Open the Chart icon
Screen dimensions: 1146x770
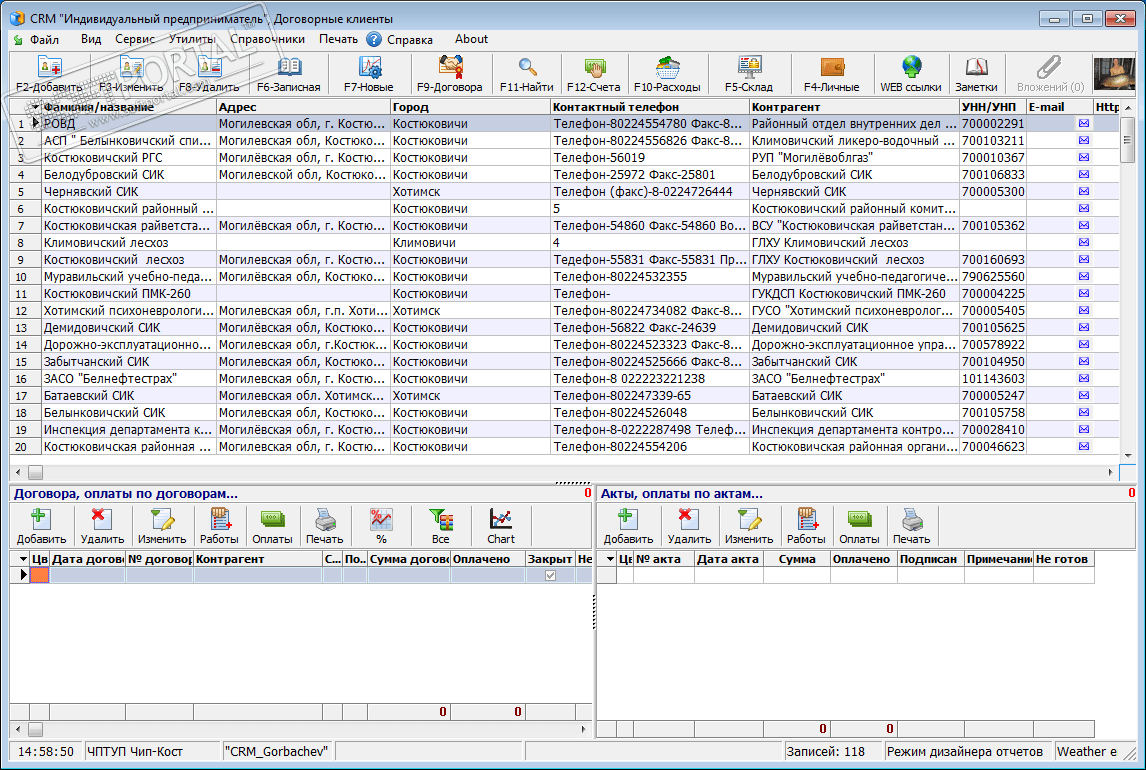tap(501, 520)
